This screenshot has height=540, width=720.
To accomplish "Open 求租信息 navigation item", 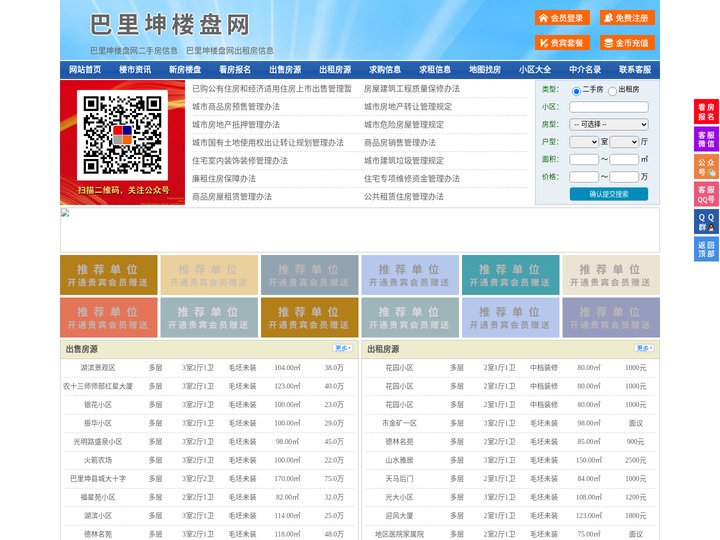I will [x=435, y=70].
